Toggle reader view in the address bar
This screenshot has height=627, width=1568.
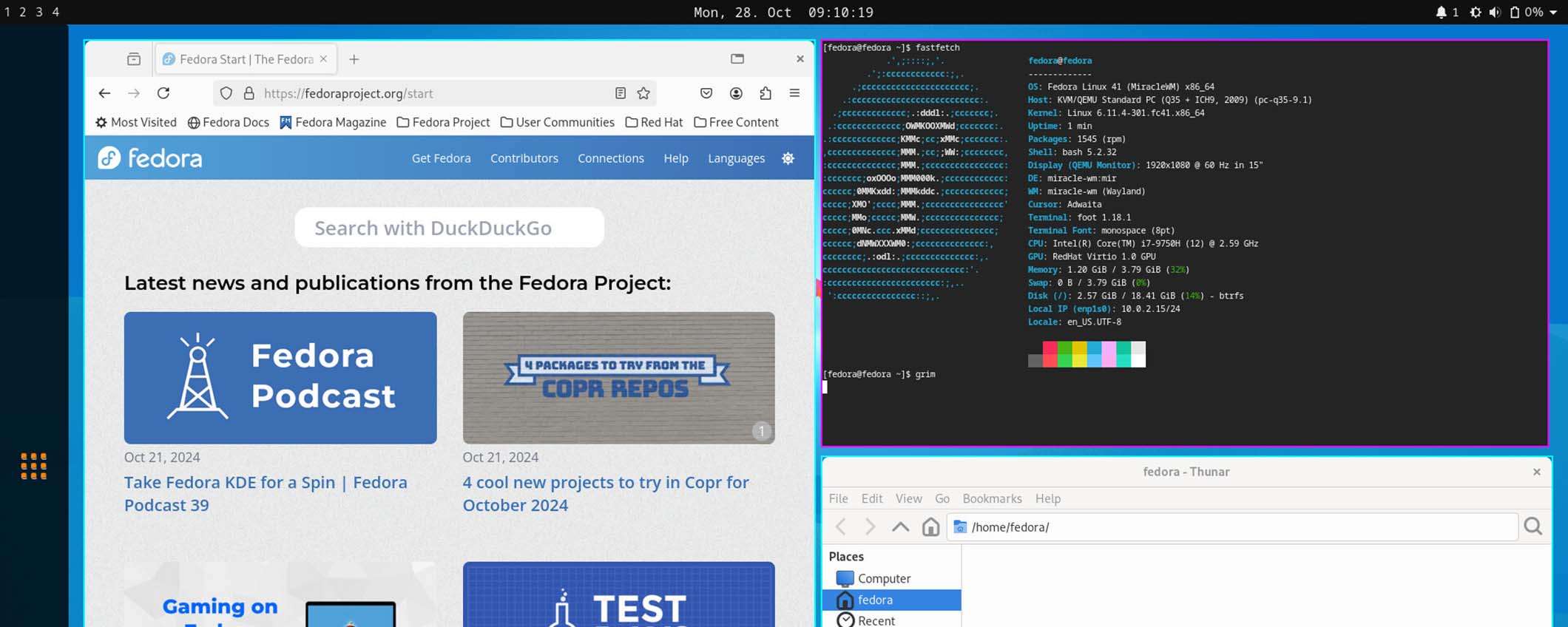click(x=621, y=93)
